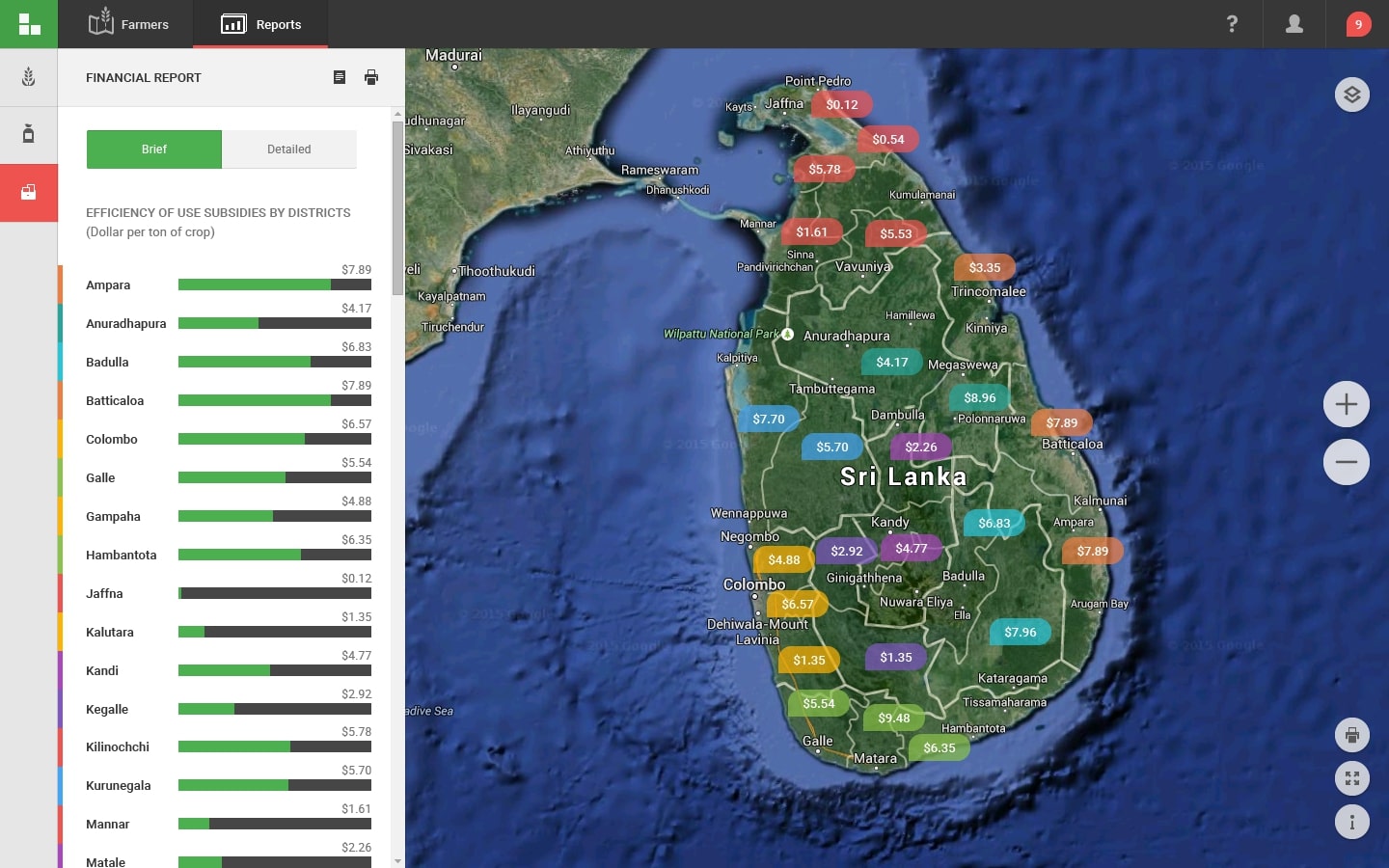Screen dimensions: 1389x868
Task: Select the wheat crops sidebar icon
Action: [29, 77]
